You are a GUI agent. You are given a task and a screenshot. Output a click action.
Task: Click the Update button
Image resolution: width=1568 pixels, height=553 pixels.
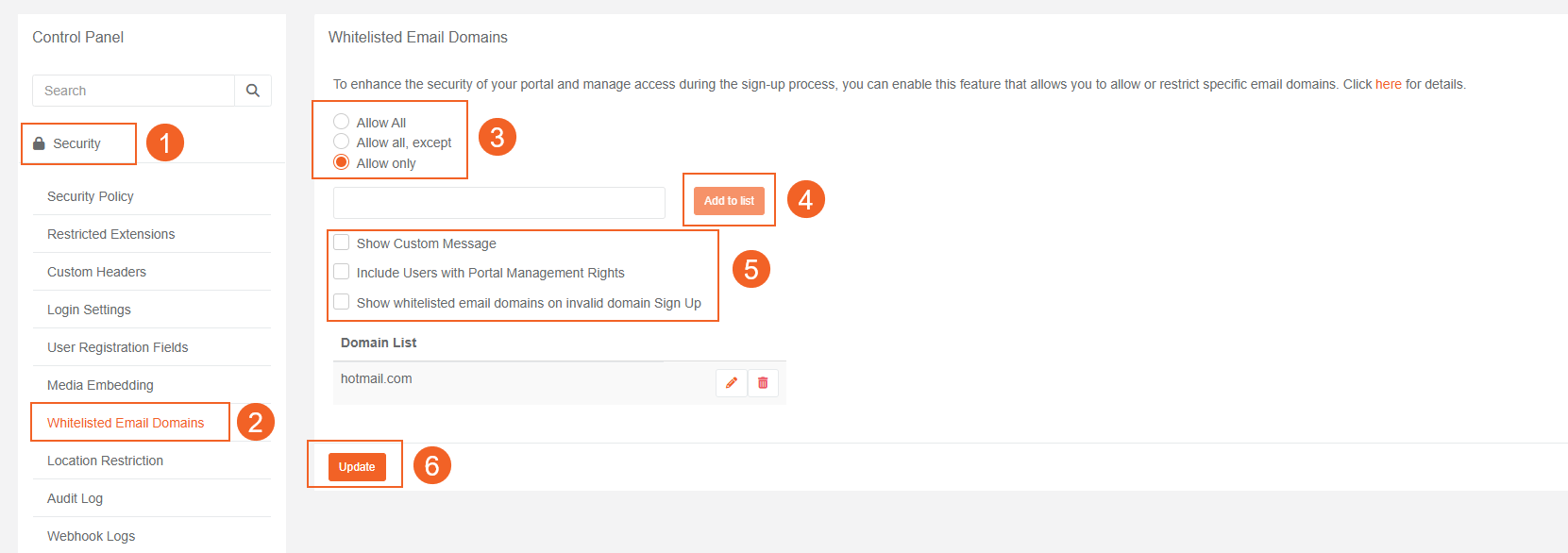(x=357, y=467)
